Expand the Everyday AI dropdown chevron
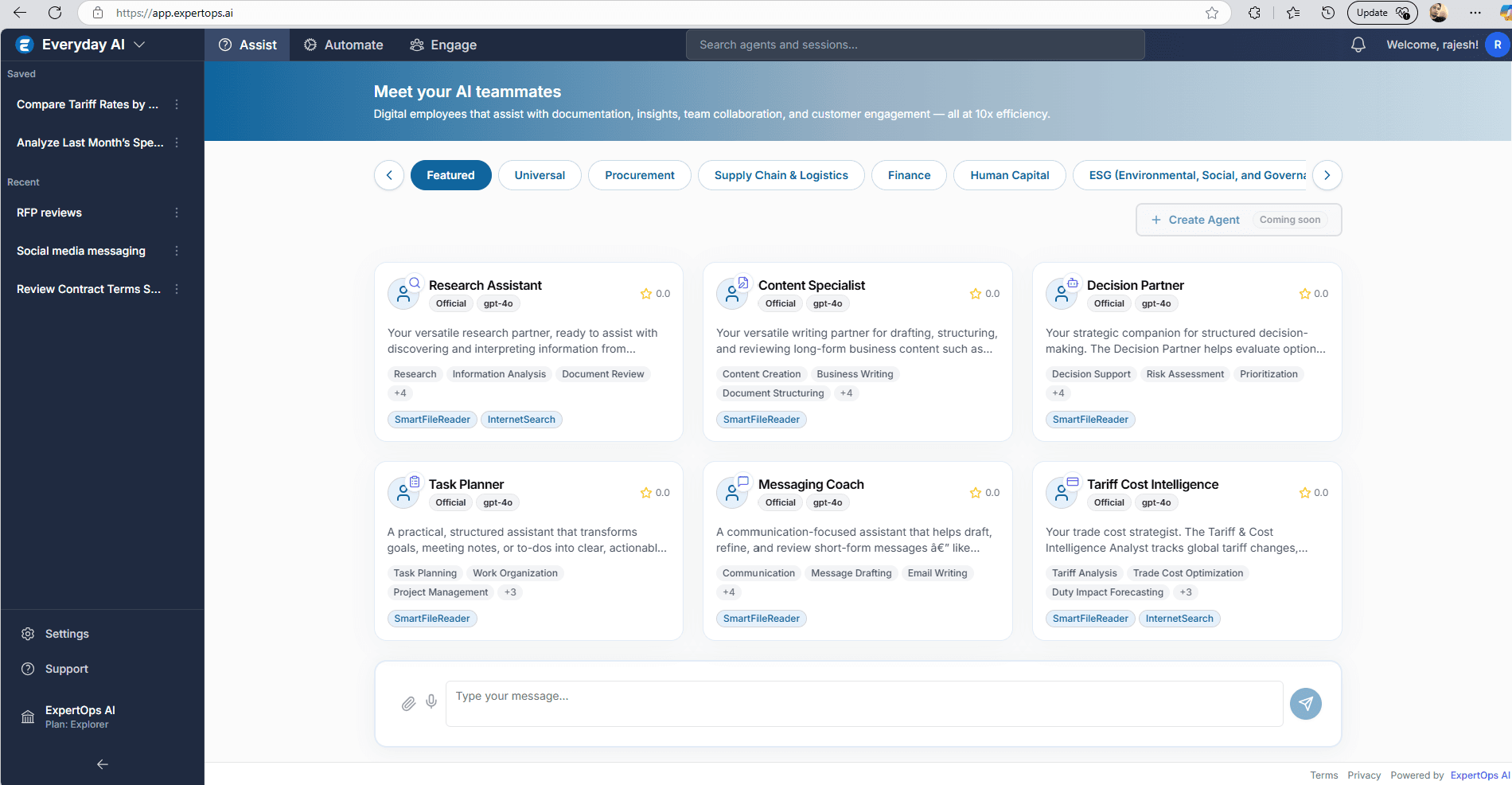Screen dimensions: 1512x785 [140, 45]
